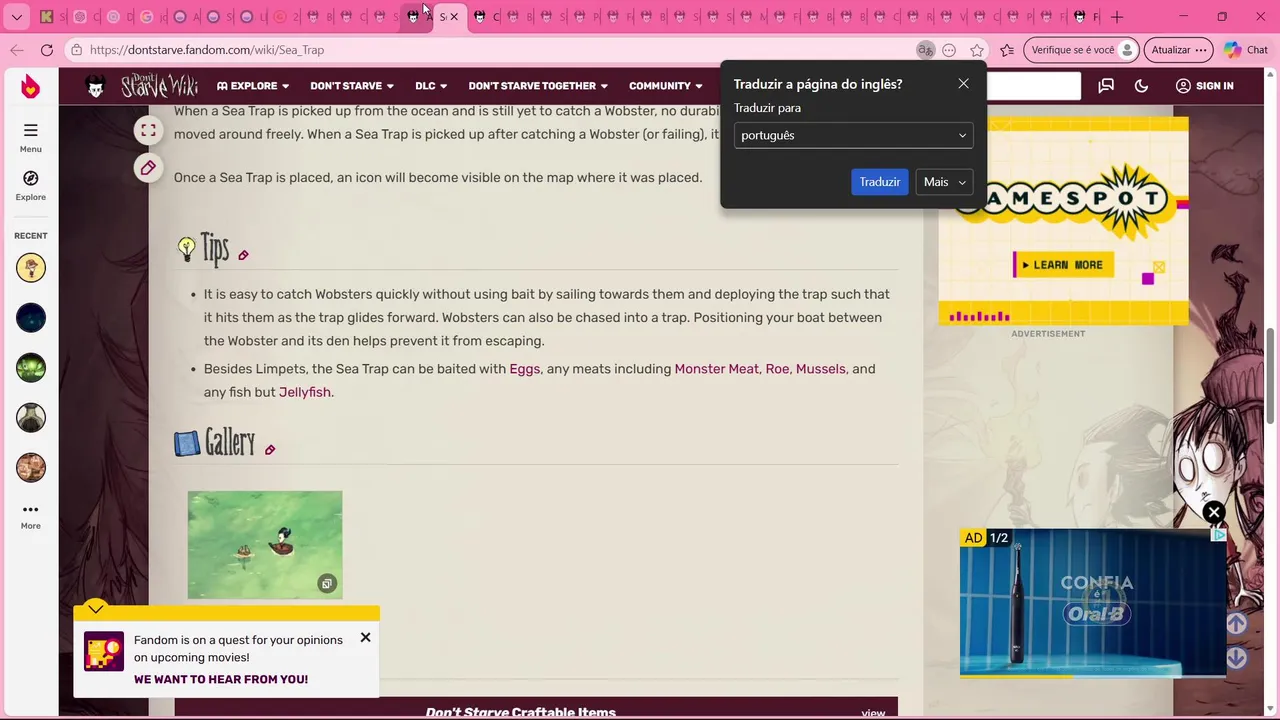Open the Mais options dropdown

click(944, 182)
